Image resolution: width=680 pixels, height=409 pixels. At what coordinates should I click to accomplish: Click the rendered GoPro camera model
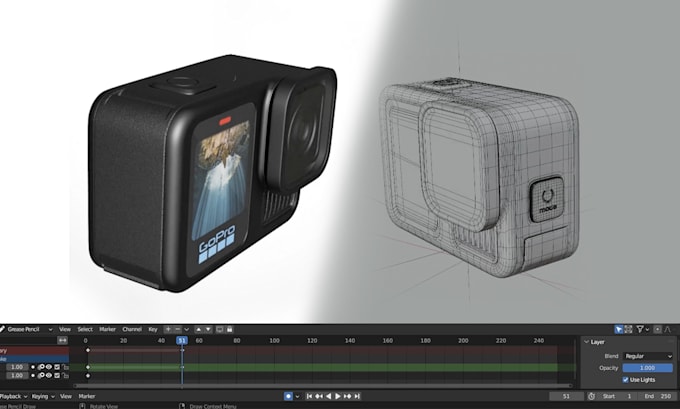212,174
